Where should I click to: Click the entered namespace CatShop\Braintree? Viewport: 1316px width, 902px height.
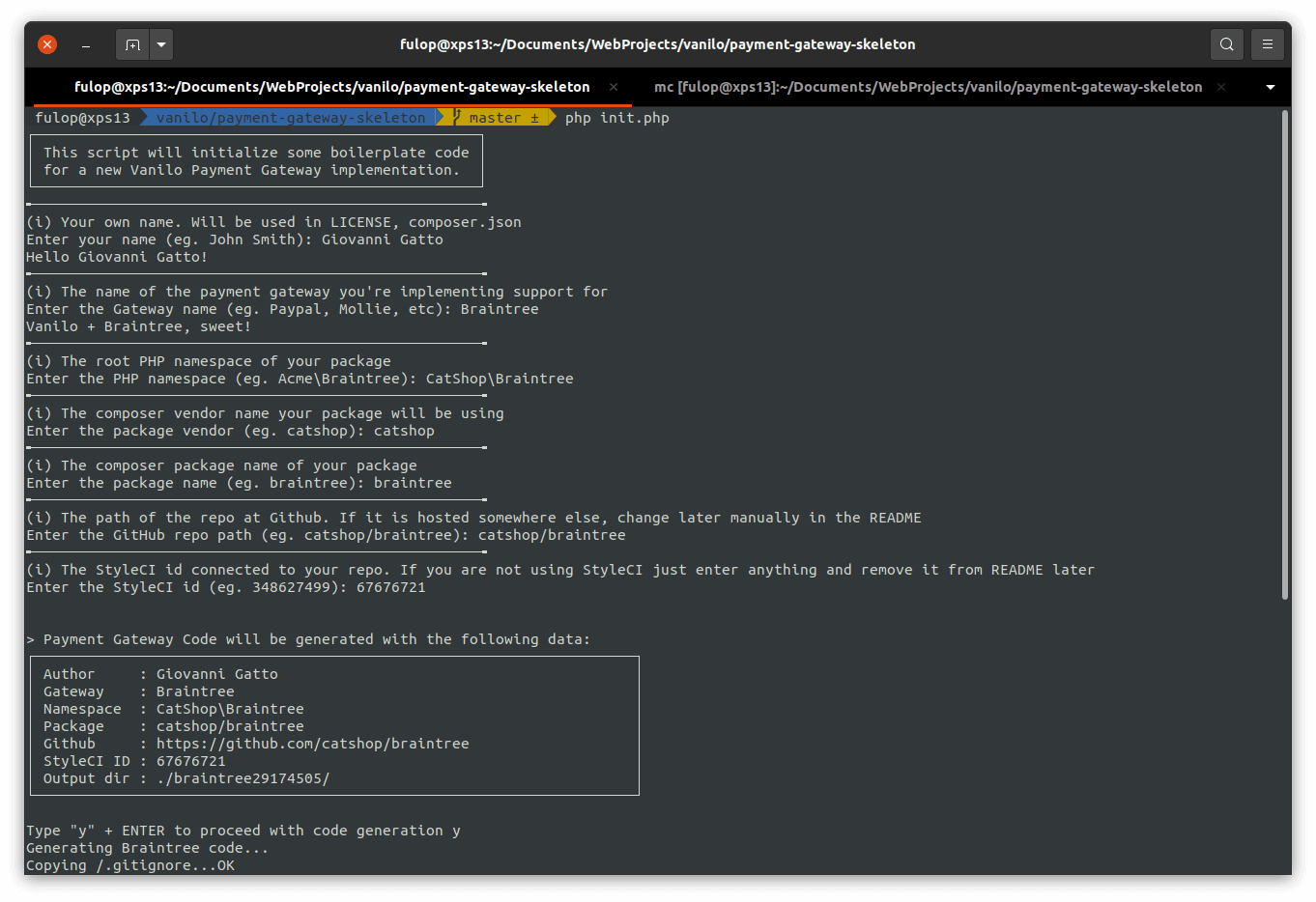pyautogui.click(x=500, y=379)
